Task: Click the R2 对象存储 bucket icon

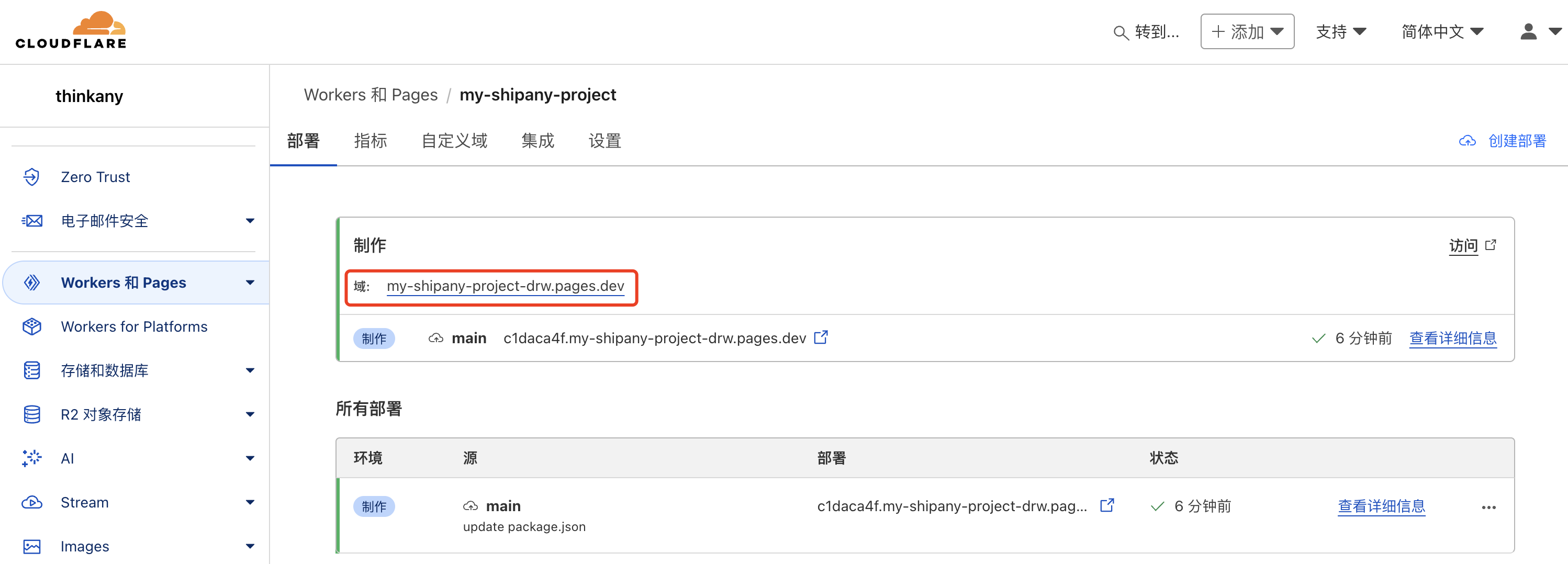Action: 31,414
